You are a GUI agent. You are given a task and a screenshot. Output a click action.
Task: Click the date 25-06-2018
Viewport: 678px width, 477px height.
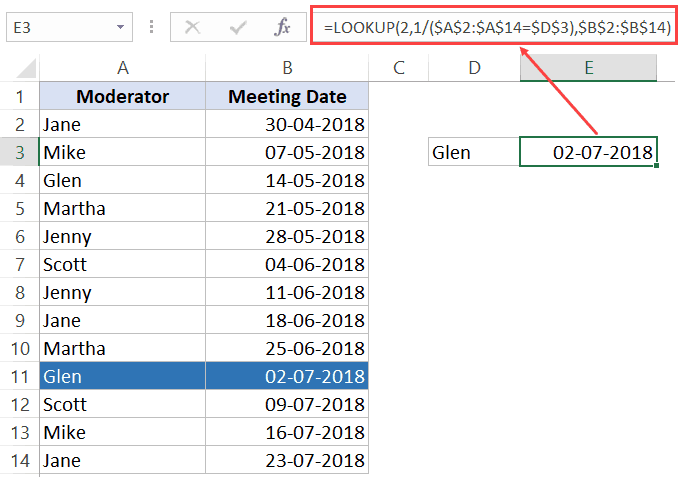coord(315,349)
